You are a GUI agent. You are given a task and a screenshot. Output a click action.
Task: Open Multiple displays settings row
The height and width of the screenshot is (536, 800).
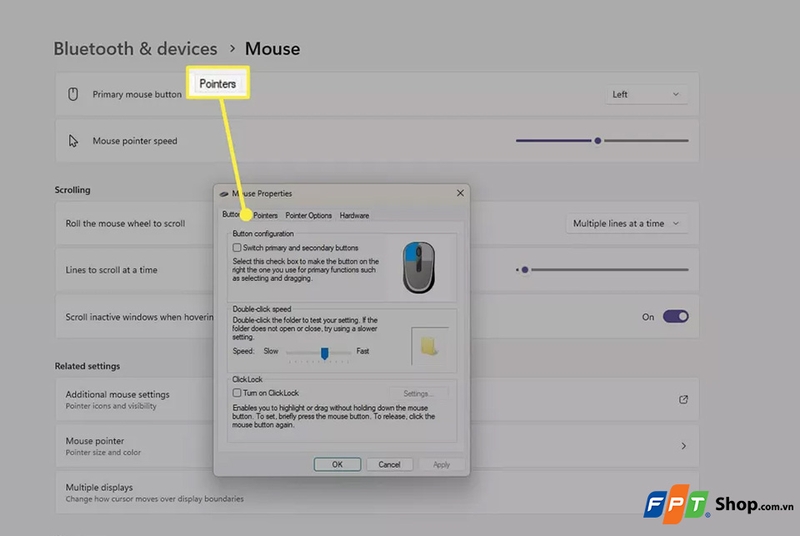(x=377, y=493)
